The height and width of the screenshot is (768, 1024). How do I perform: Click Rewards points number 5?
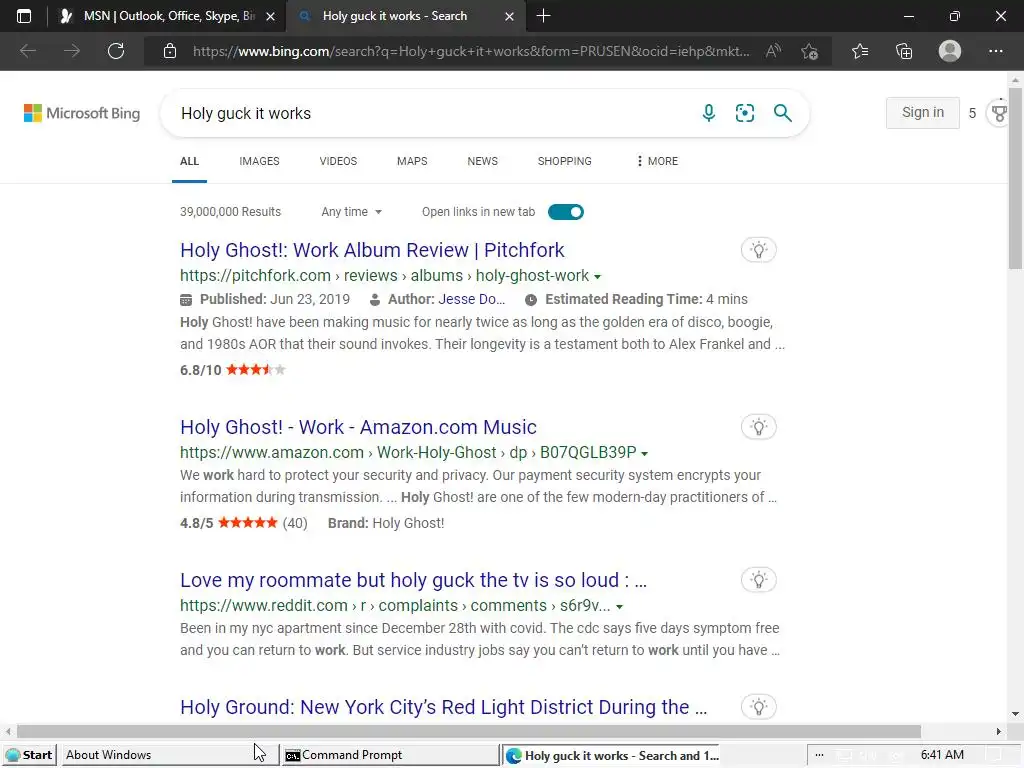point(972,113)
